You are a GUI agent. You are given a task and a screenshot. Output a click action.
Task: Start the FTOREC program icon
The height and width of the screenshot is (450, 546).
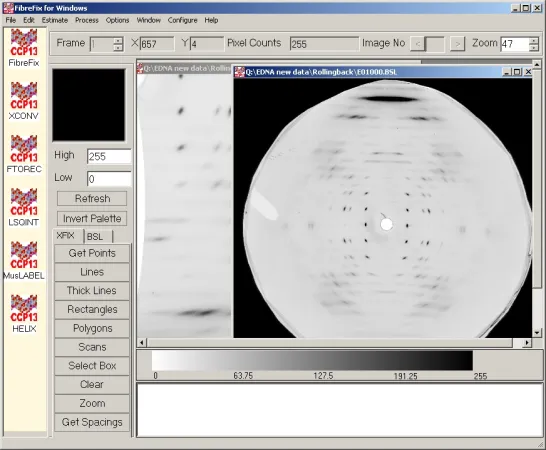click(24, 154)
